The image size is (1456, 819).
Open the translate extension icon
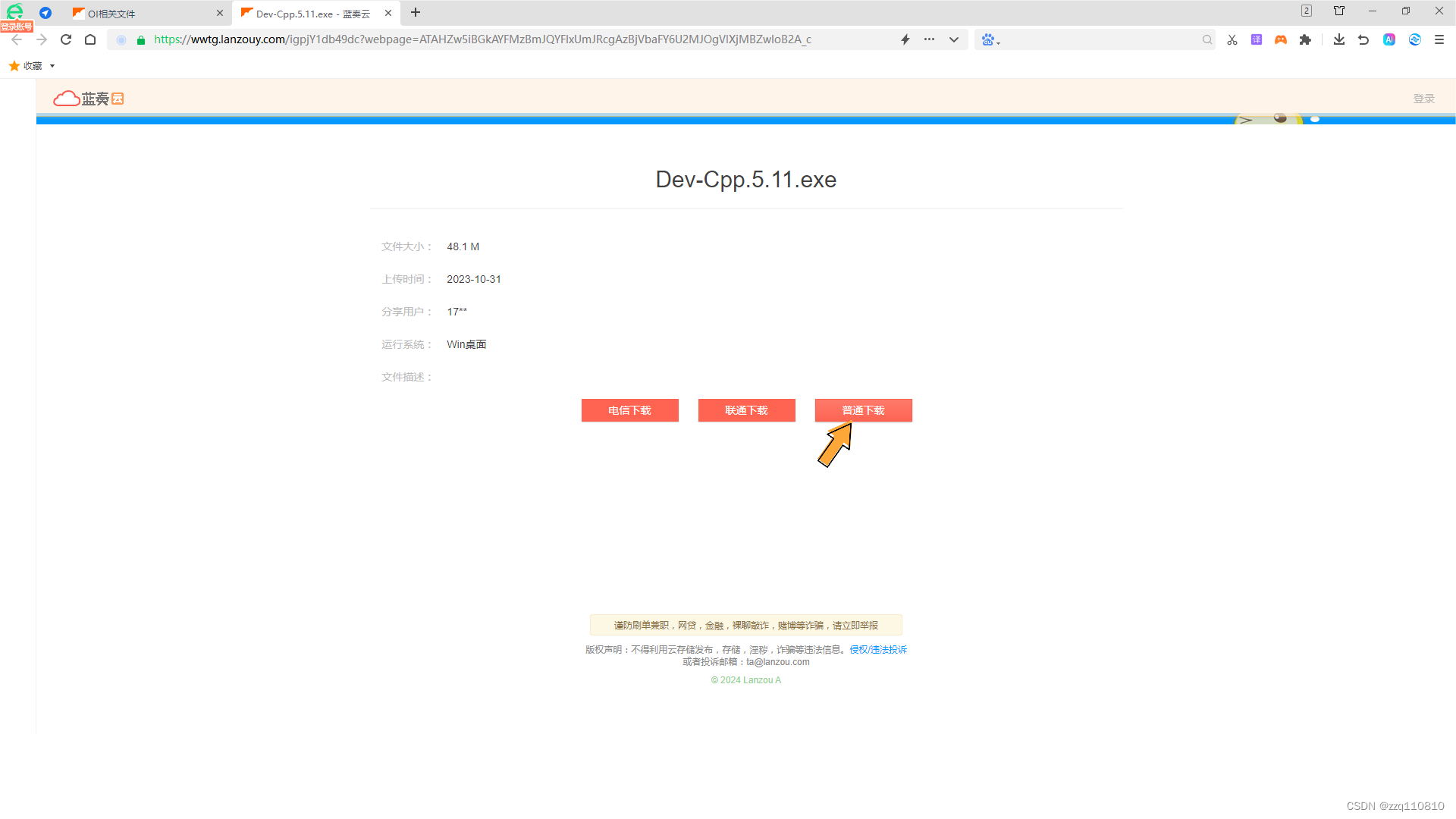pyautogui.click(x=1257, y=39)
